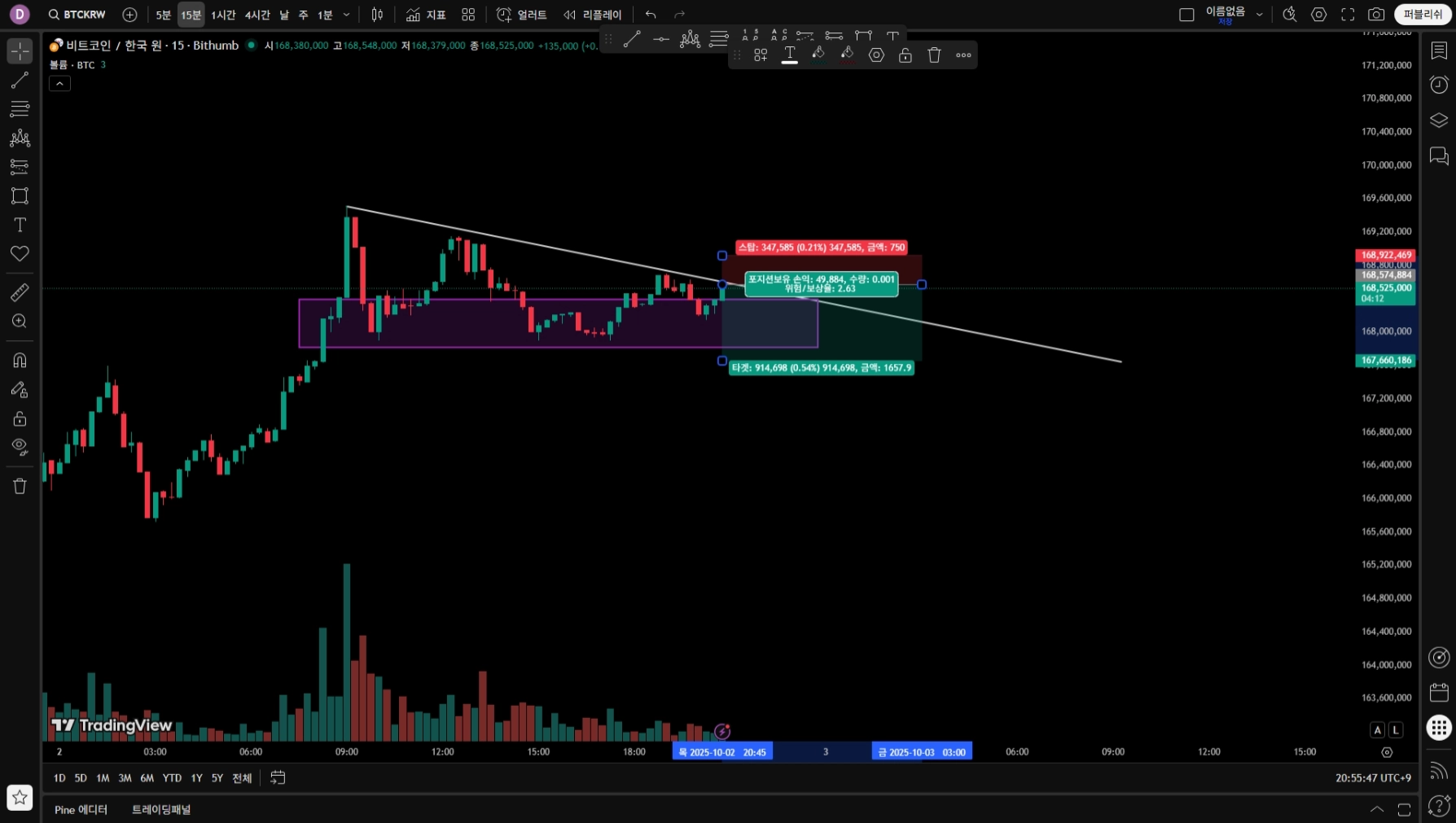
Task: Undo the last action
Action: click(x=651, y=15)
